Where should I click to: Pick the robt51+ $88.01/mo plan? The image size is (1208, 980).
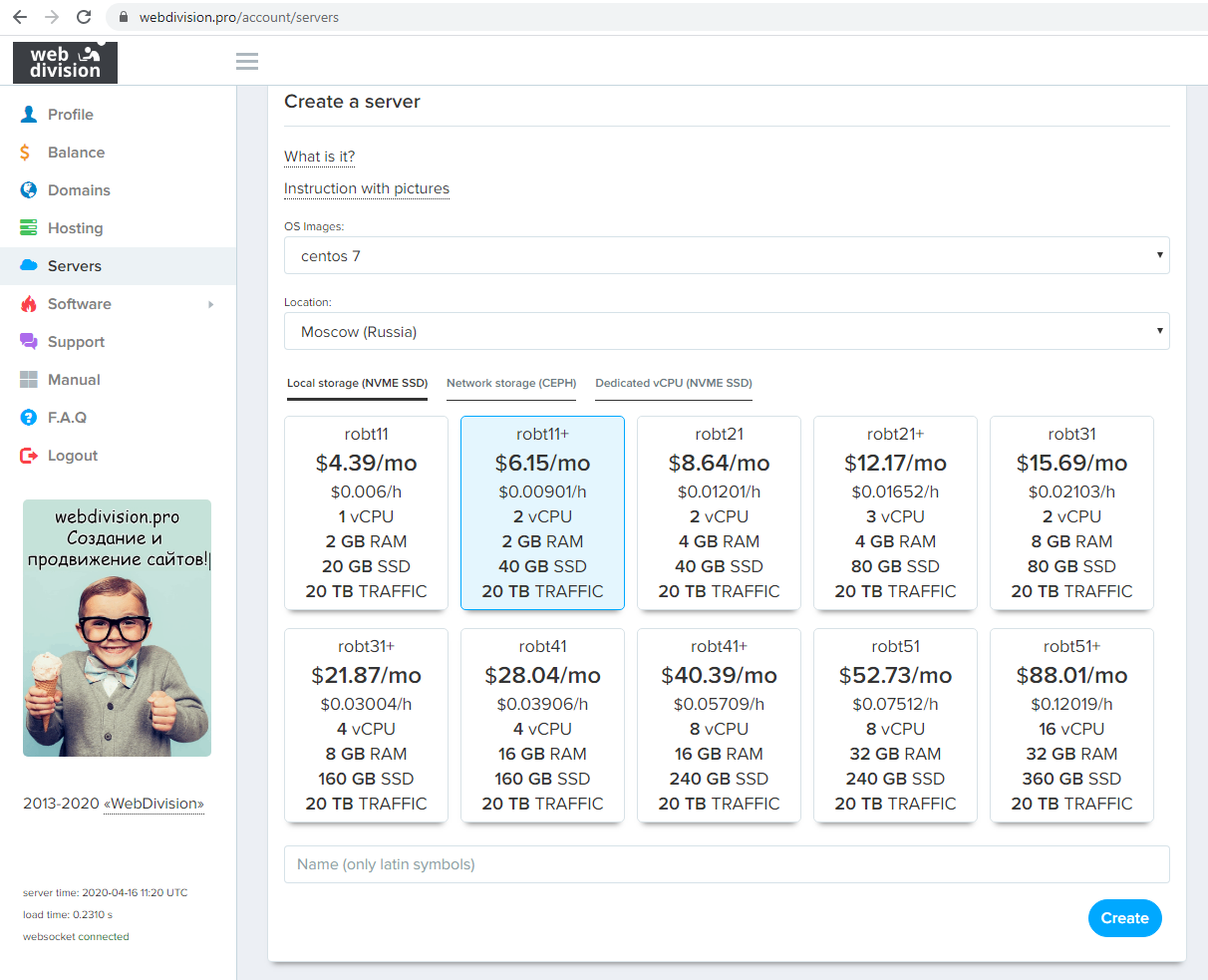tap(1071, 725)
